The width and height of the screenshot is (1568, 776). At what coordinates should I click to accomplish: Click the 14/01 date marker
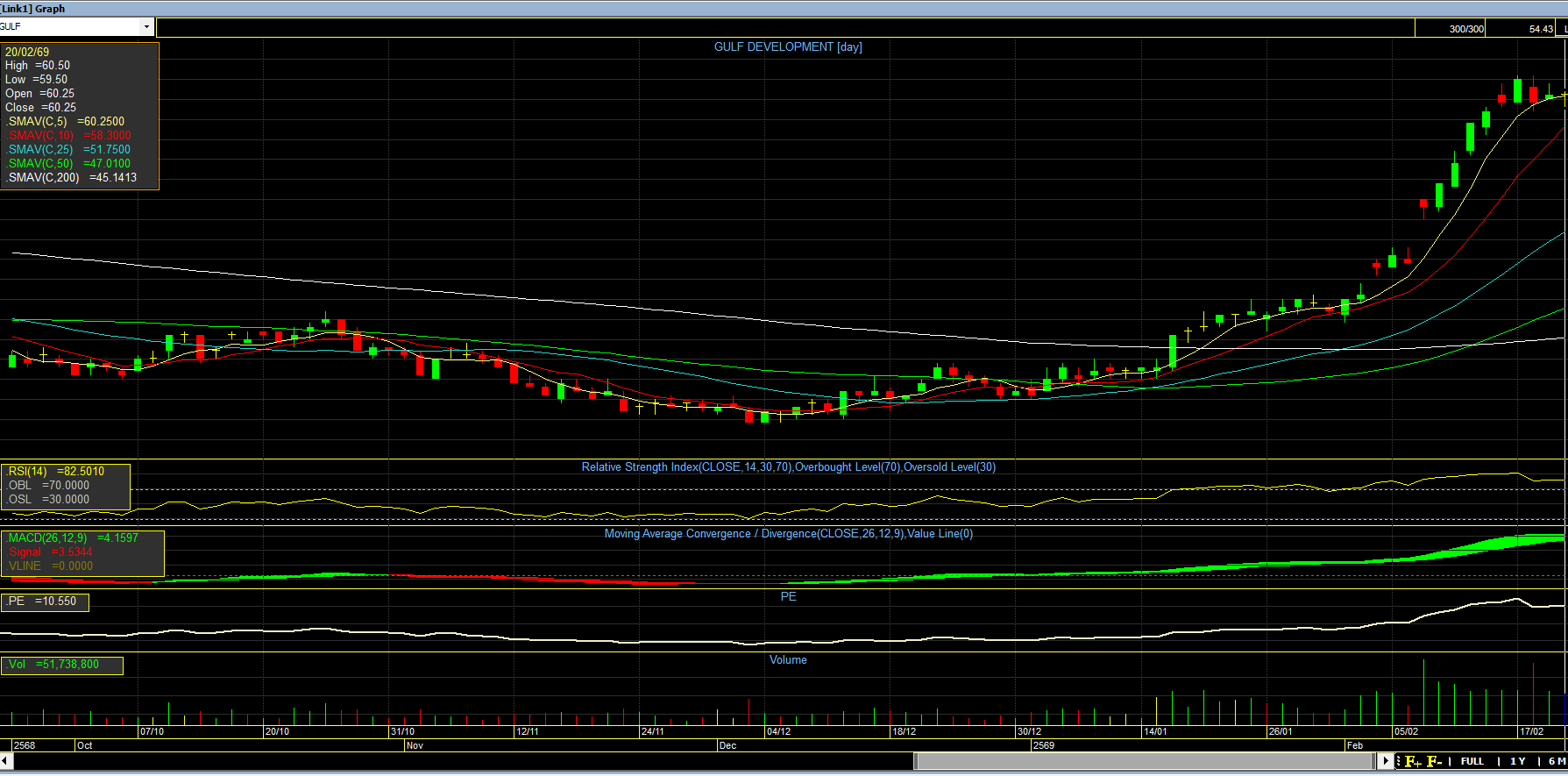[1155, 731]
